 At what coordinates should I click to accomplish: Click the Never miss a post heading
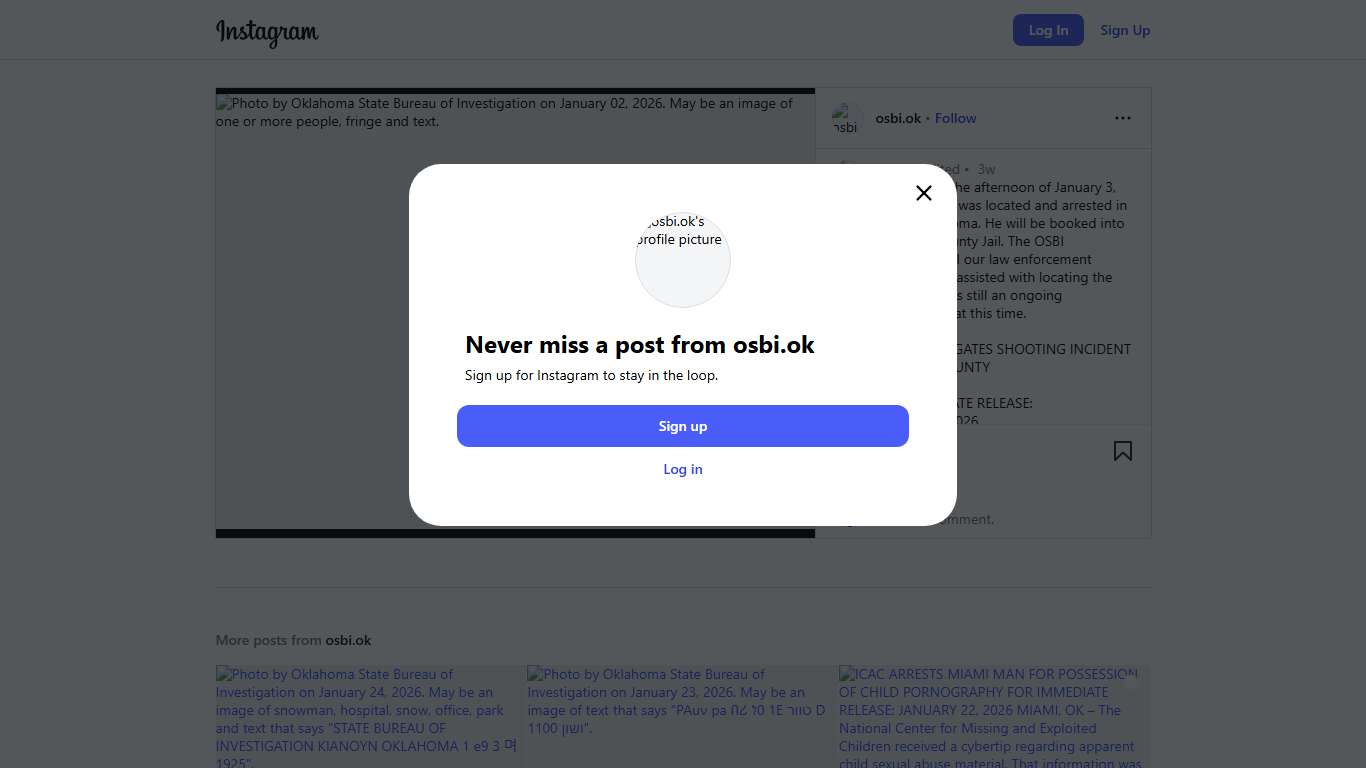[x=640, y=345]
